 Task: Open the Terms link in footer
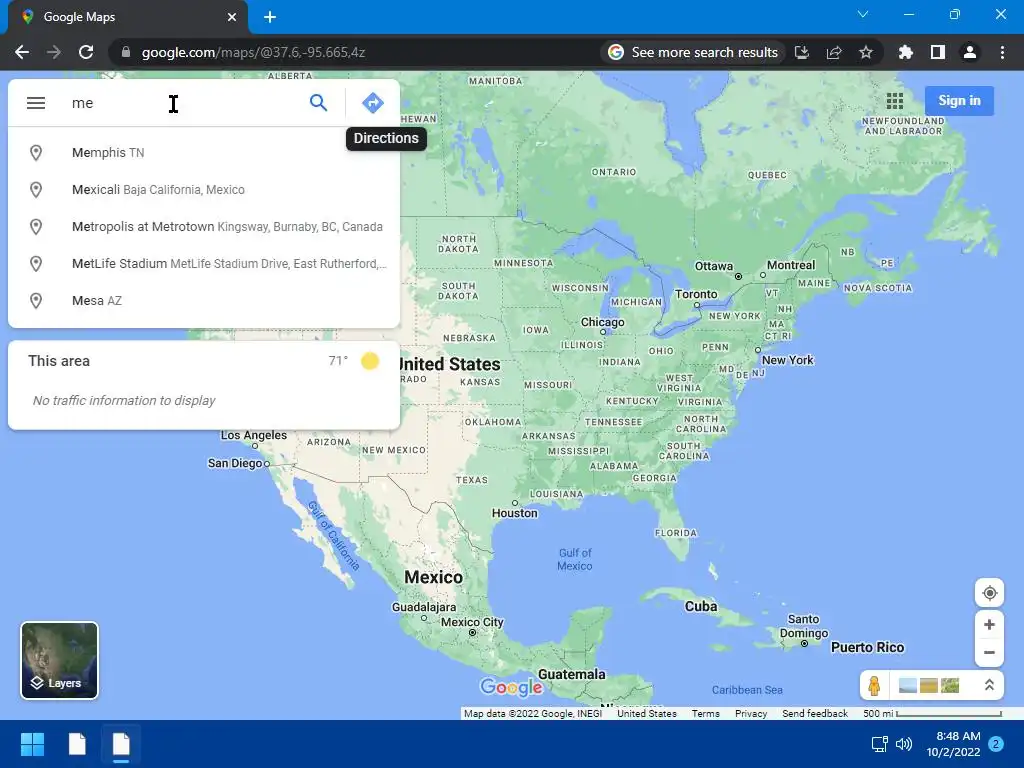(x=705, y=714)
